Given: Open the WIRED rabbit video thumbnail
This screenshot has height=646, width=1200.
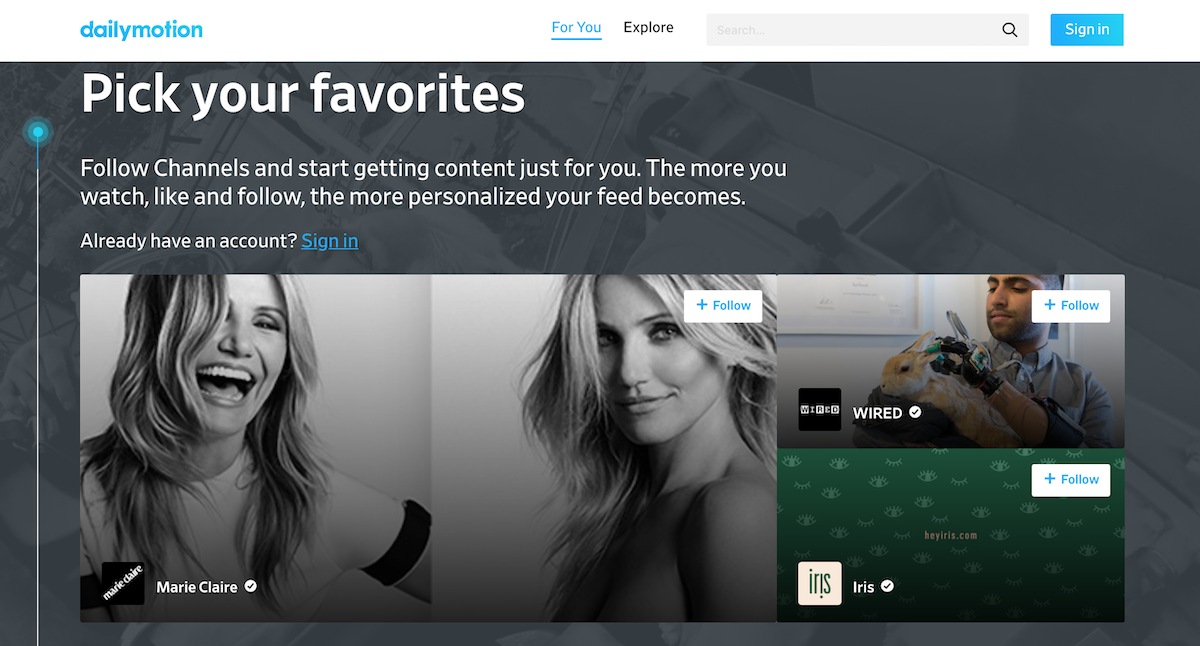Looking at the screenshot, I should (x=950, y=361).
